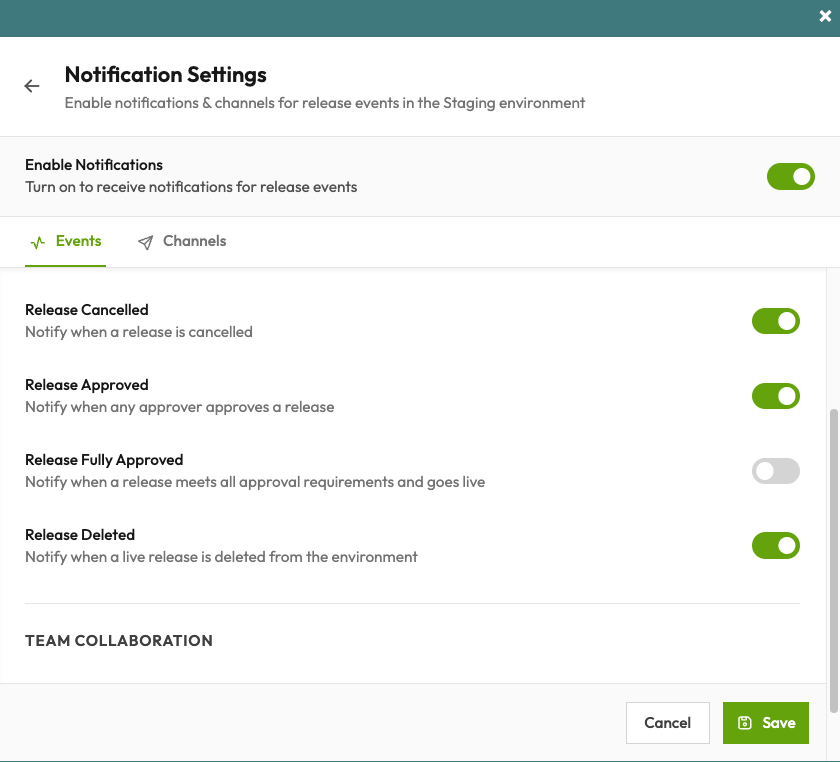This screenshot has height=762, width=840.
Task: Click the Cancel button
Action: [x=667, y=722]
